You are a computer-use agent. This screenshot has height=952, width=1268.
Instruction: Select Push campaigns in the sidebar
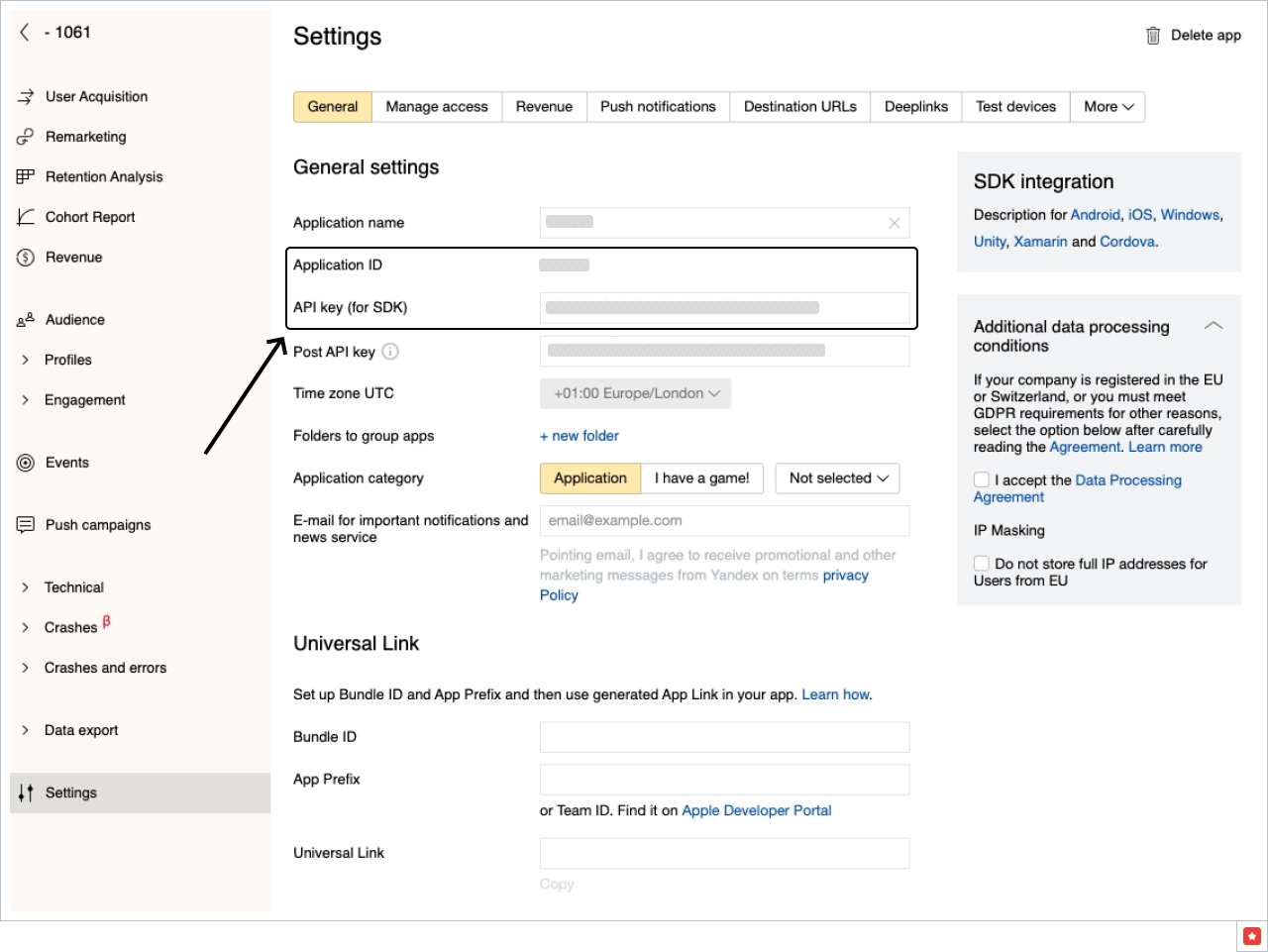tap(98, 524)
